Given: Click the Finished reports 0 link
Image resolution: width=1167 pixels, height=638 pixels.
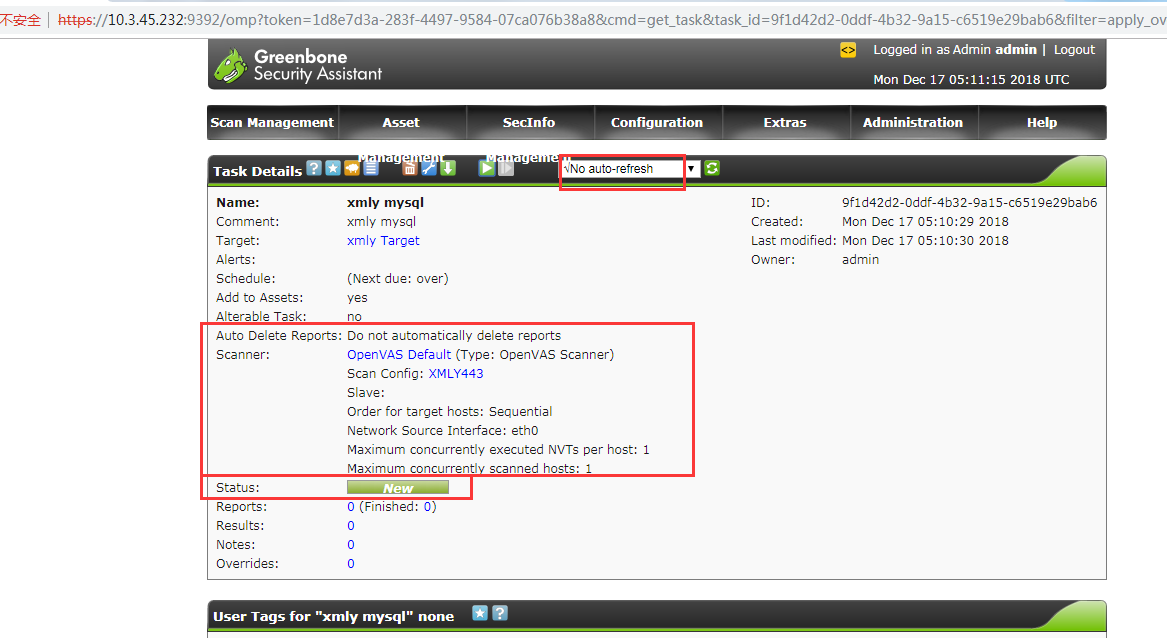Looking at the screenshot, I should point(428,507).
